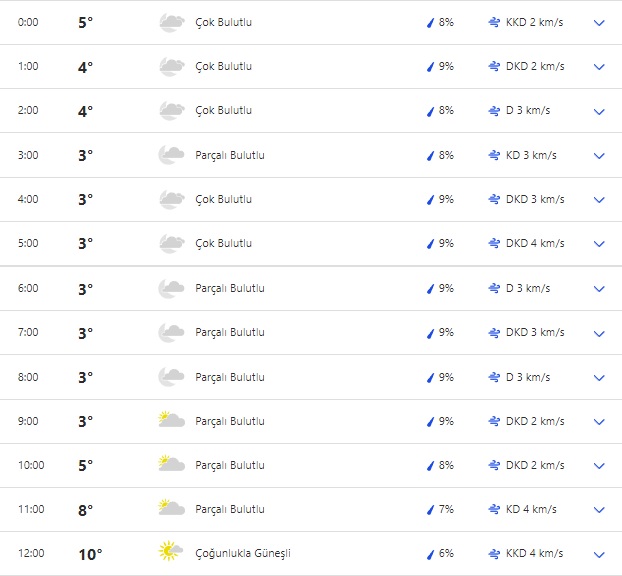Expand the 8:00 hourly forecast chevron
The image size is (622, 576).
click(599, 377)
